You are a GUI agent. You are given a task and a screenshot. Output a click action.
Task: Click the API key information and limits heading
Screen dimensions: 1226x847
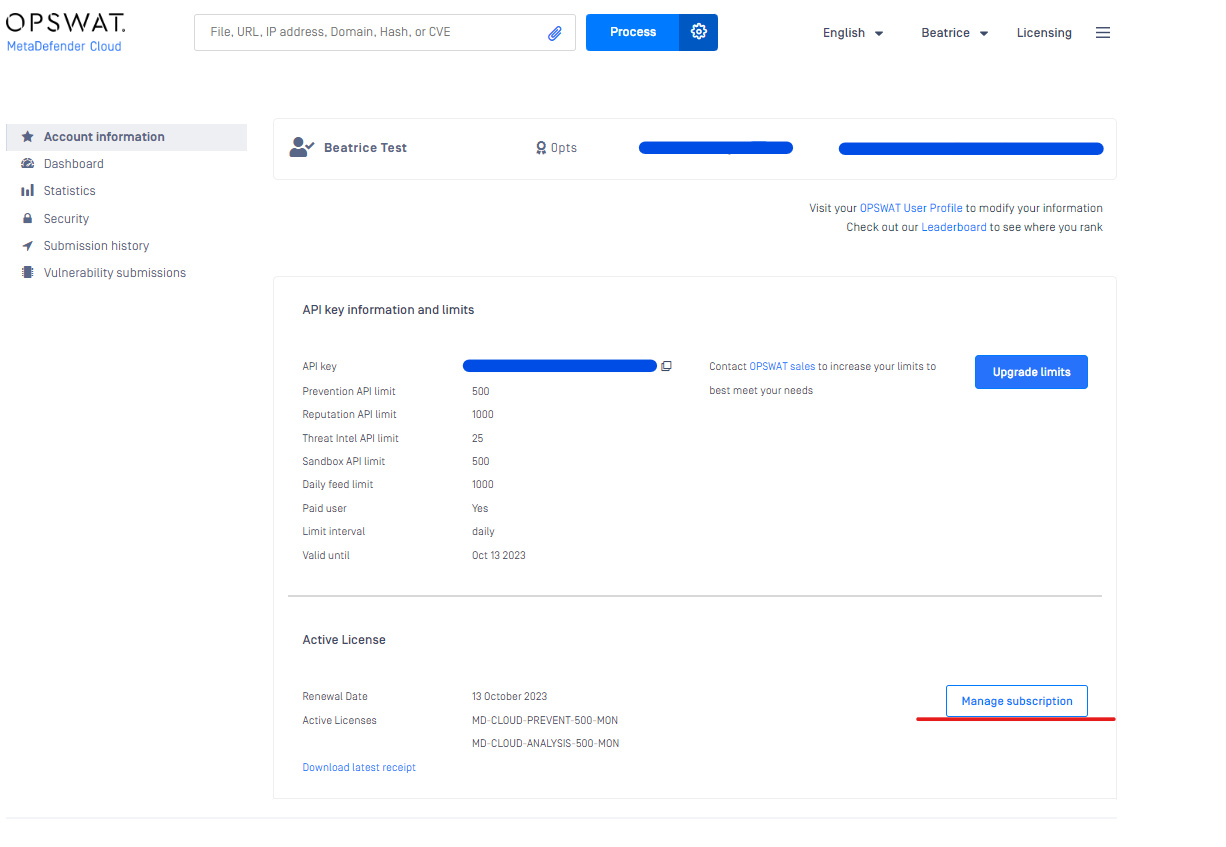point(388,310)
